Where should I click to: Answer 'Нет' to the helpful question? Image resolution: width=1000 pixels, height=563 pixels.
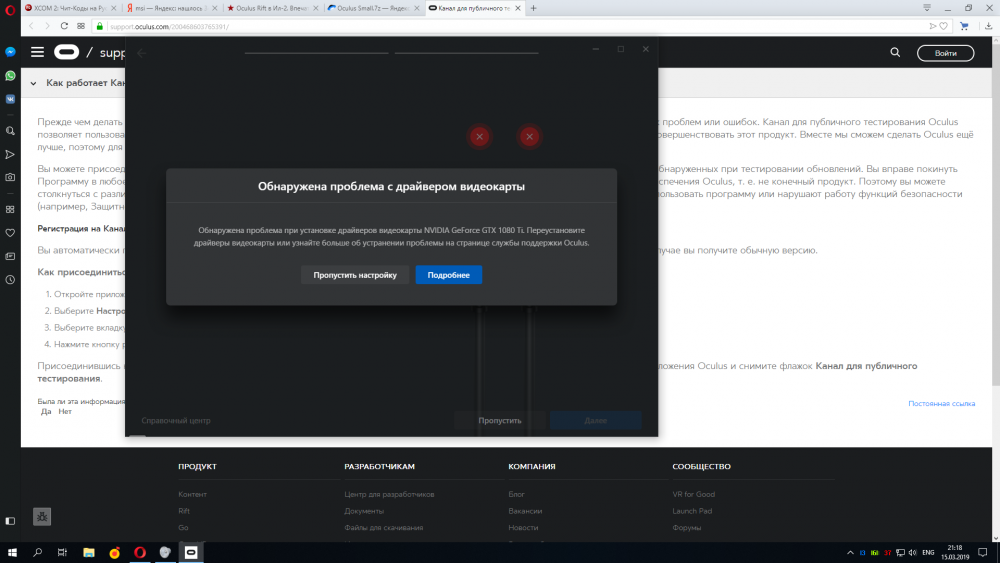(x=65, y=412)
